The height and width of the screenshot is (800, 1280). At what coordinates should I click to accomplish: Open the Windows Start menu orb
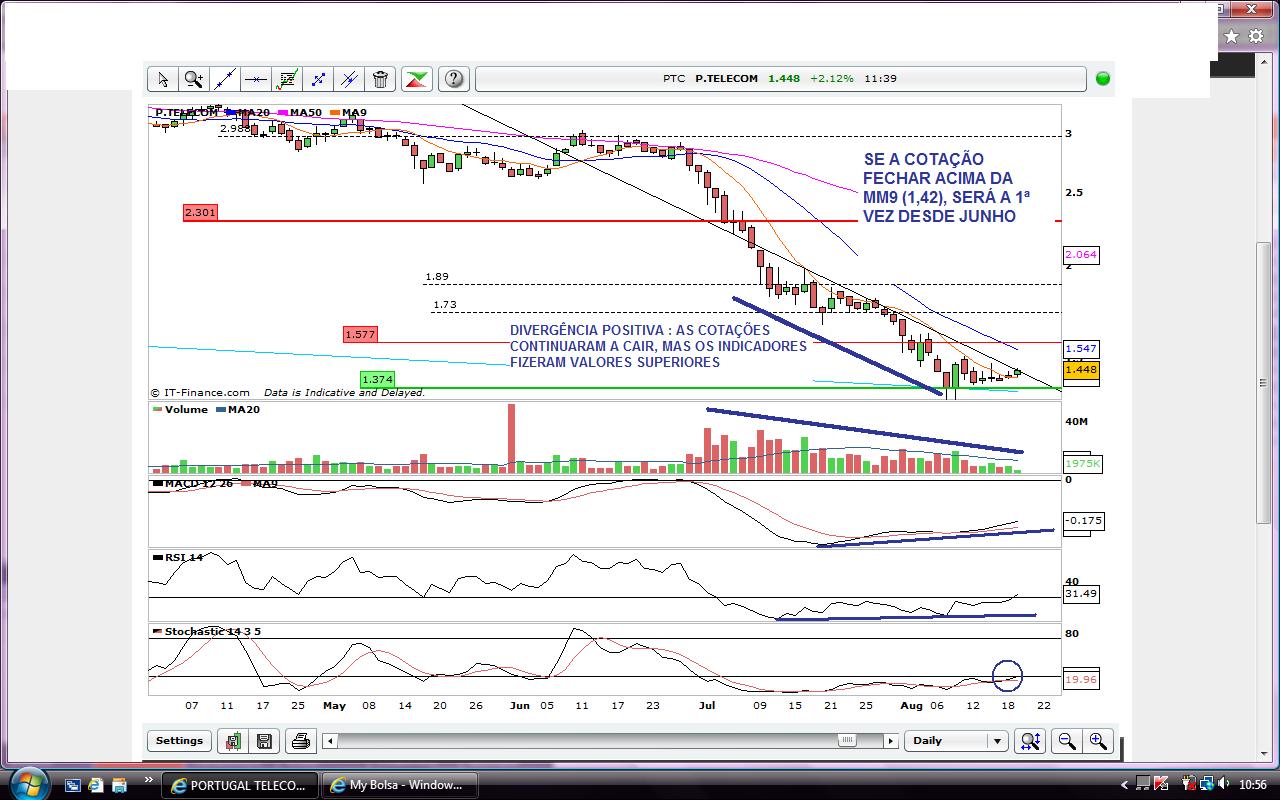(x=28, y=784)
